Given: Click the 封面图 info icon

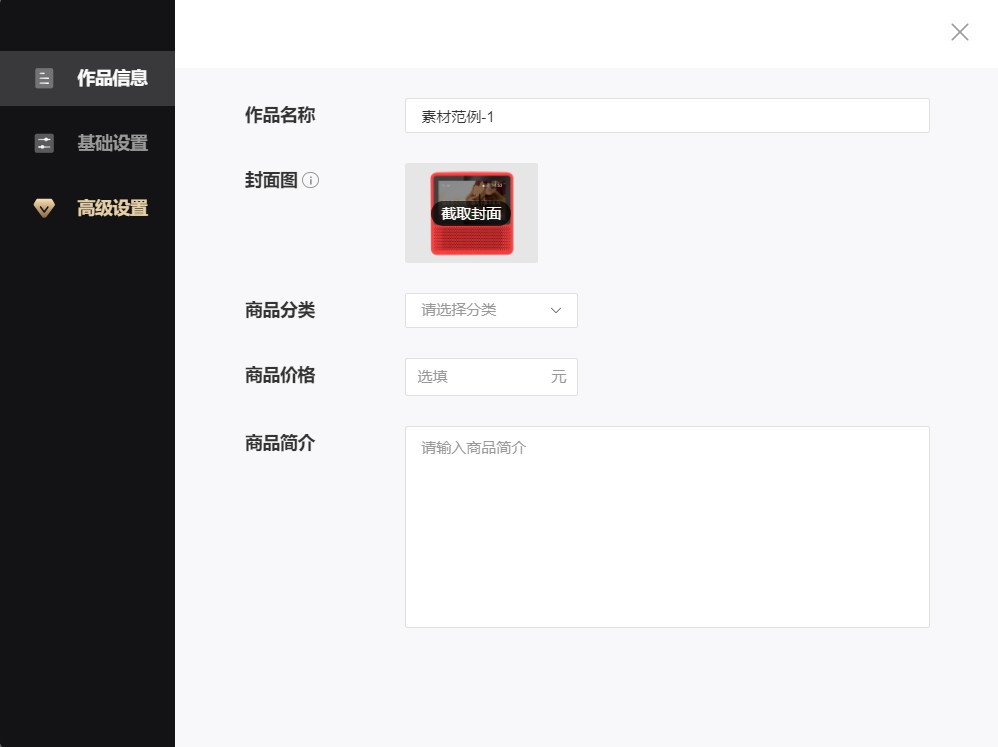Looking at the screenshot, I should tap(311, 180).
